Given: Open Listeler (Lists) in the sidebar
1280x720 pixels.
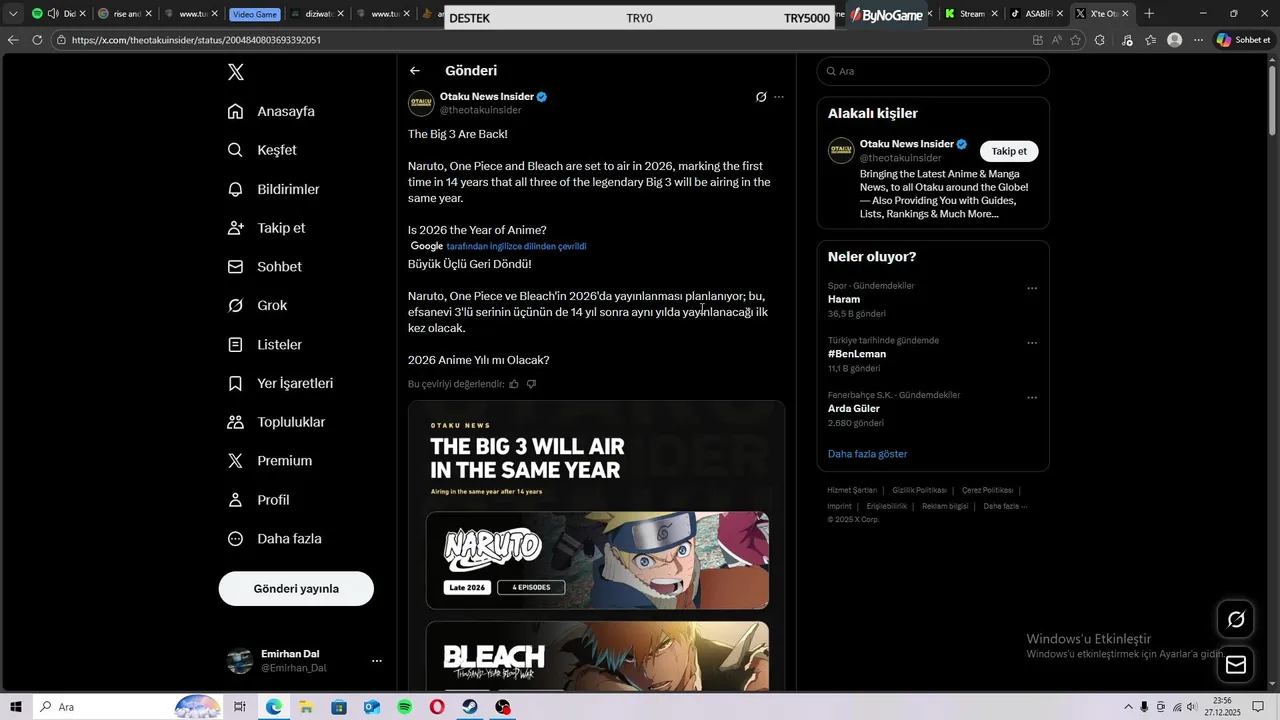Looking at the screenshot, I should 264,344.
